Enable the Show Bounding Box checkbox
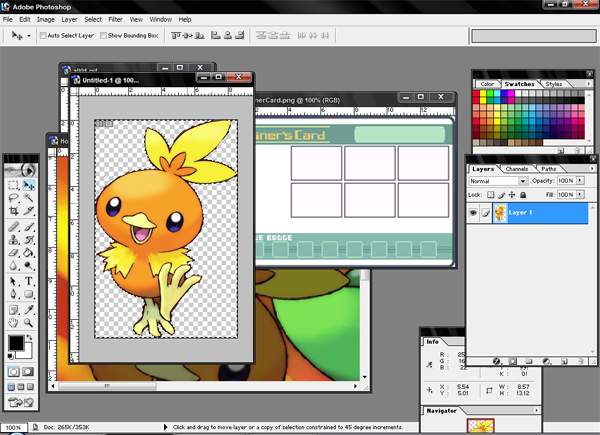This screenshot has height=435, width=600. tap(103, 36)
